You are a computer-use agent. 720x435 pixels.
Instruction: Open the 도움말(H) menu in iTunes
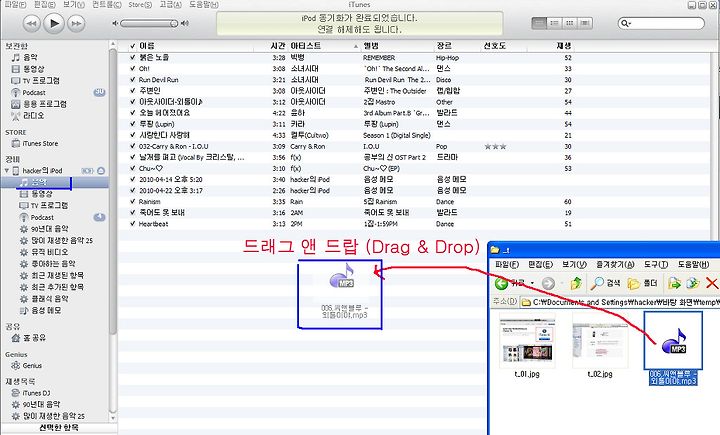pos(204,5)
